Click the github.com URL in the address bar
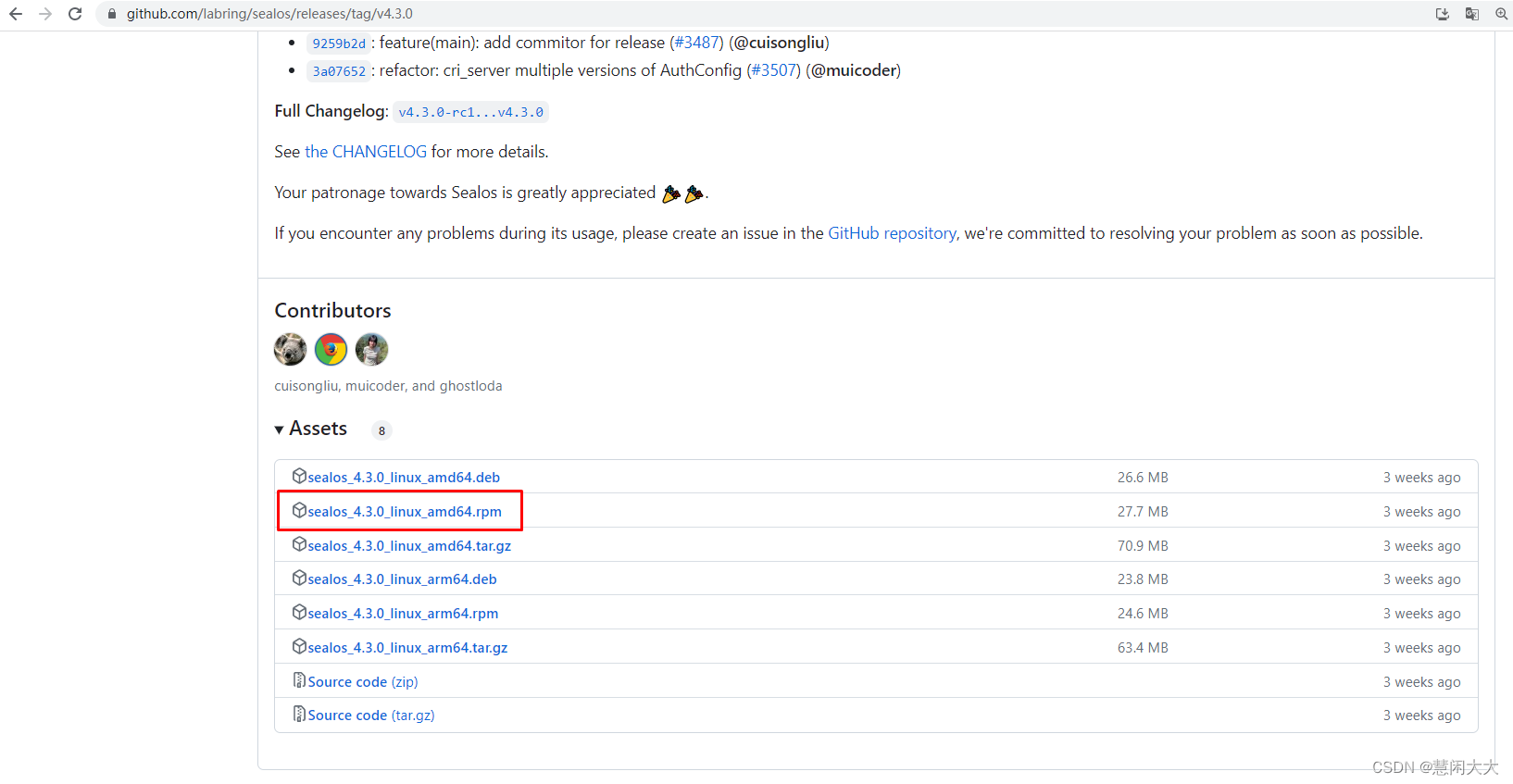Viewport: 1513px width, 784px height. [269, 14]
